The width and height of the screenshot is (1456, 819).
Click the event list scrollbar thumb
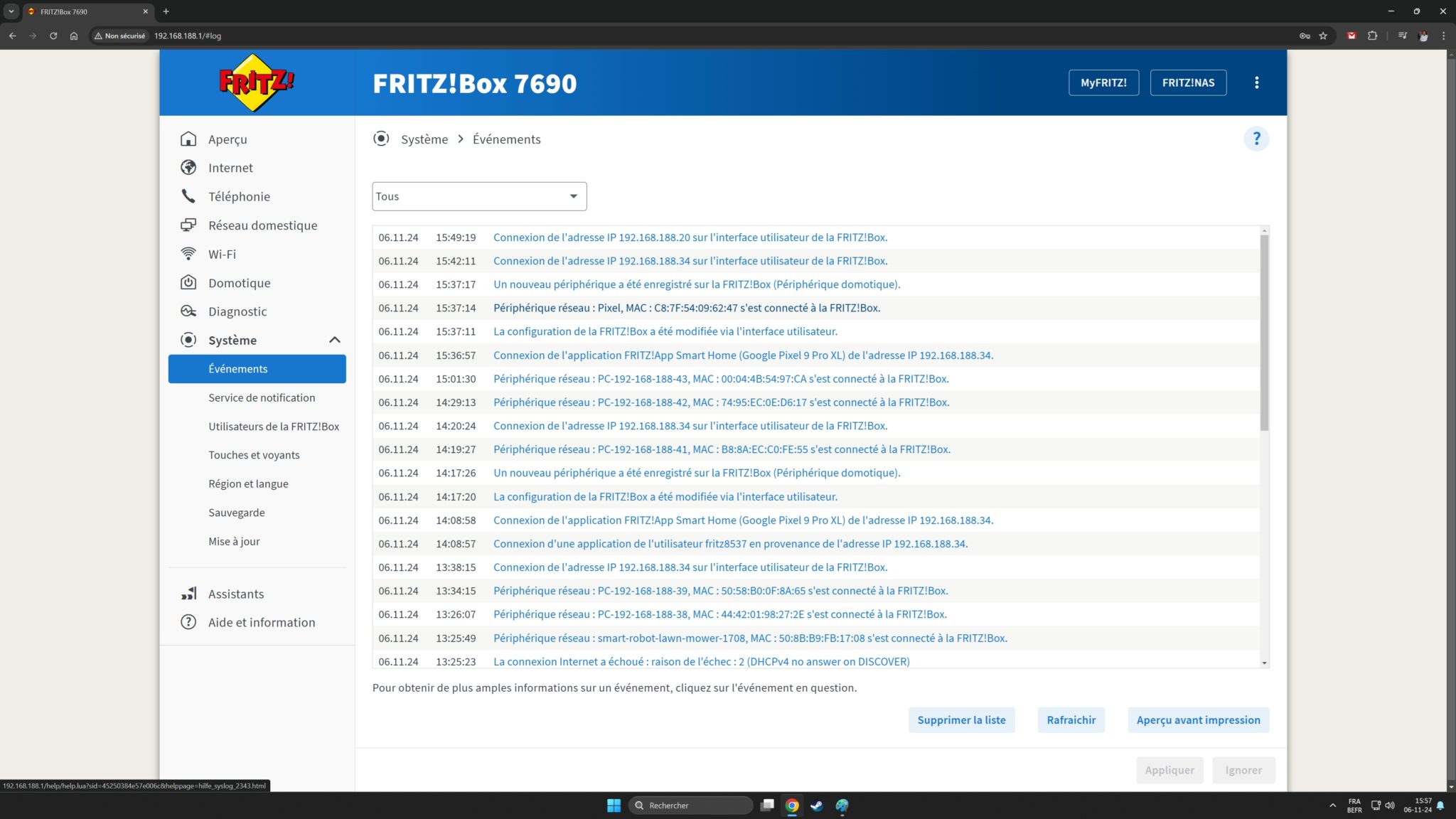(x=1264, y=332)
